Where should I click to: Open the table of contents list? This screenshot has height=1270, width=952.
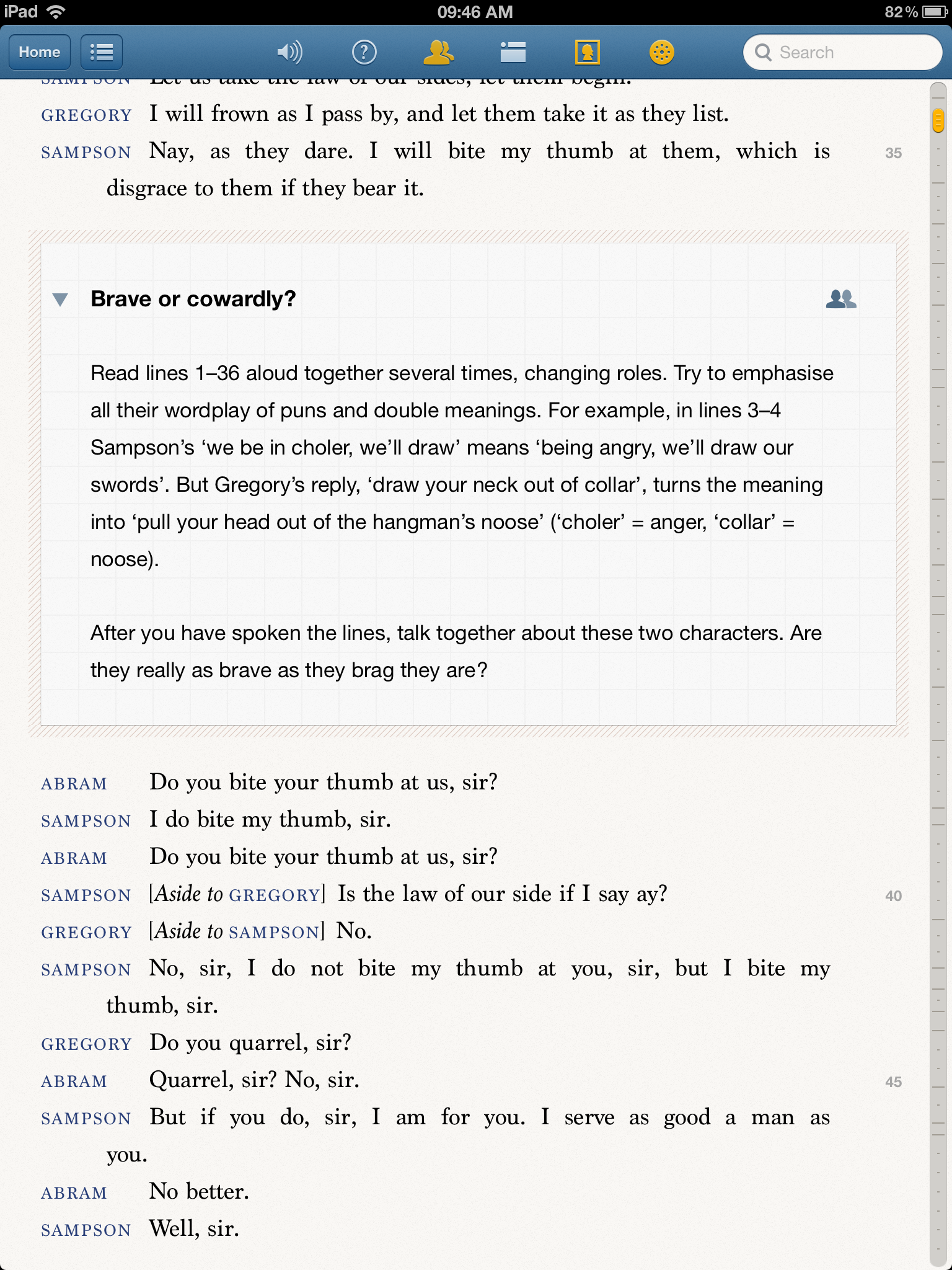tap(102, 52)
